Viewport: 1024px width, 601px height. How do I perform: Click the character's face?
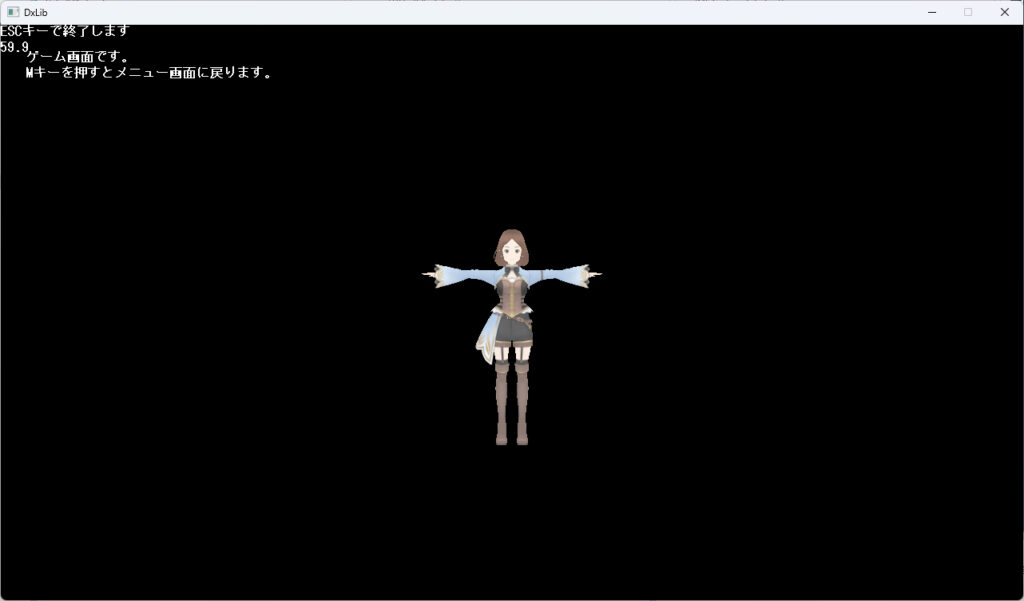pyautogui.click(x=512, y=253)
